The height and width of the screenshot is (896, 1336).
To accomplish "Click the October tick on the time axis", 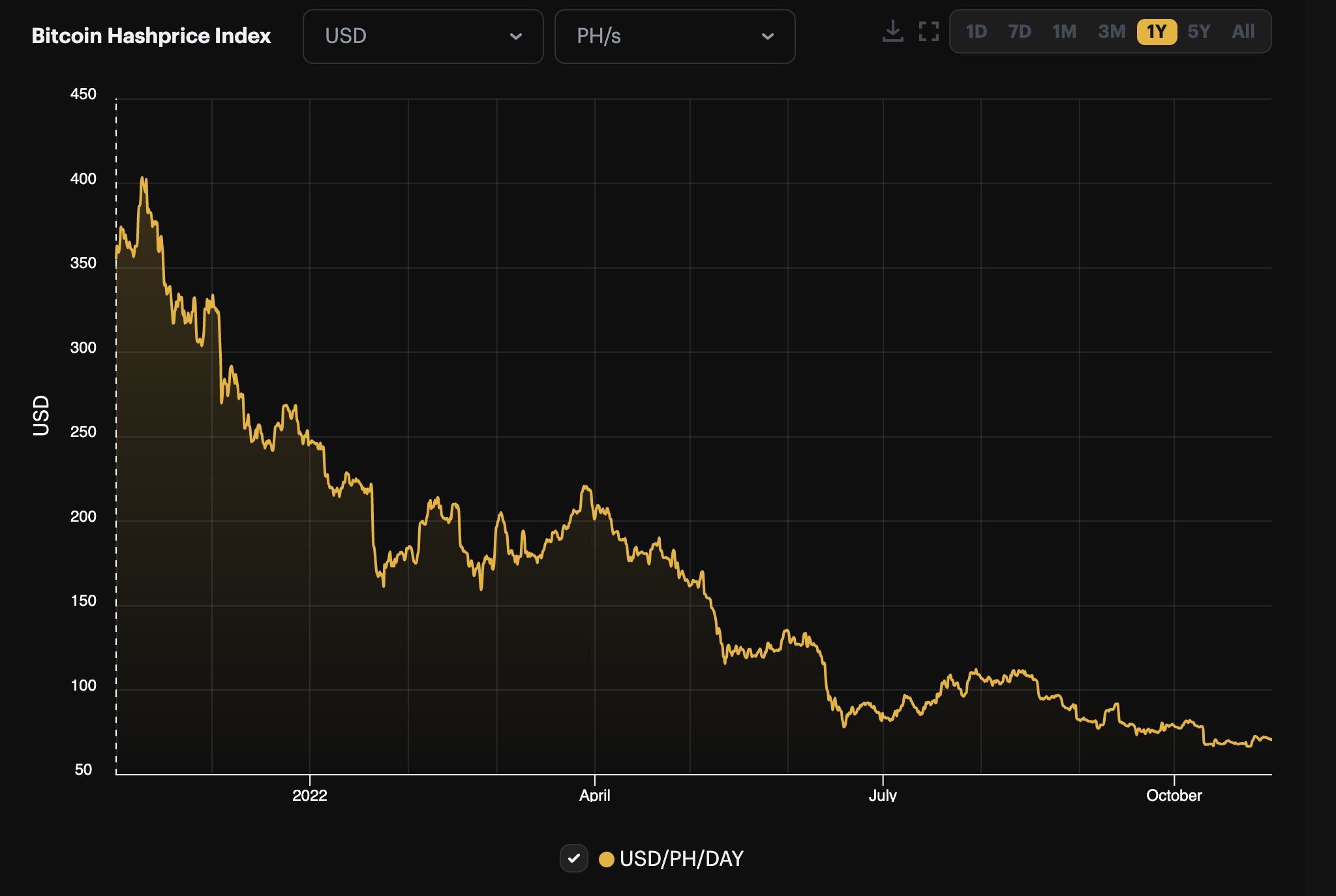I will pyautogui.click(x=1174, y=795).
